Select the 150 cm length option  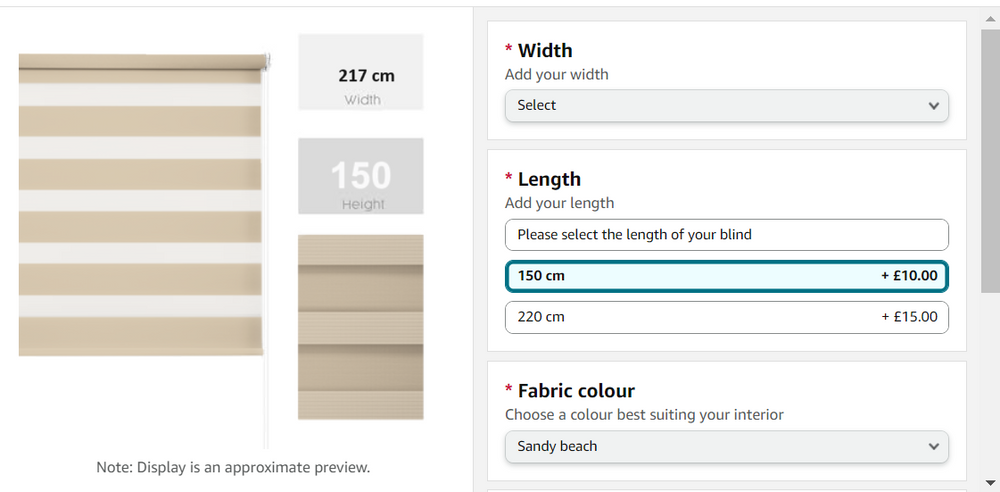pyautogui.click(x=726, y=276)
